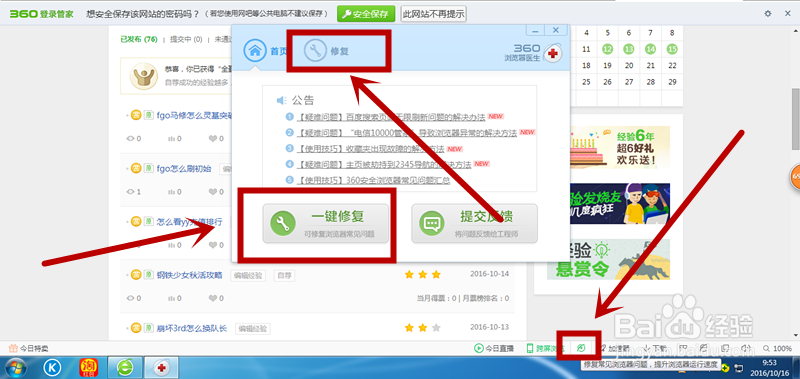Switch to browser doctor taskbar button
This screenshot has height=379, width=800.
(x=161, y=367)
